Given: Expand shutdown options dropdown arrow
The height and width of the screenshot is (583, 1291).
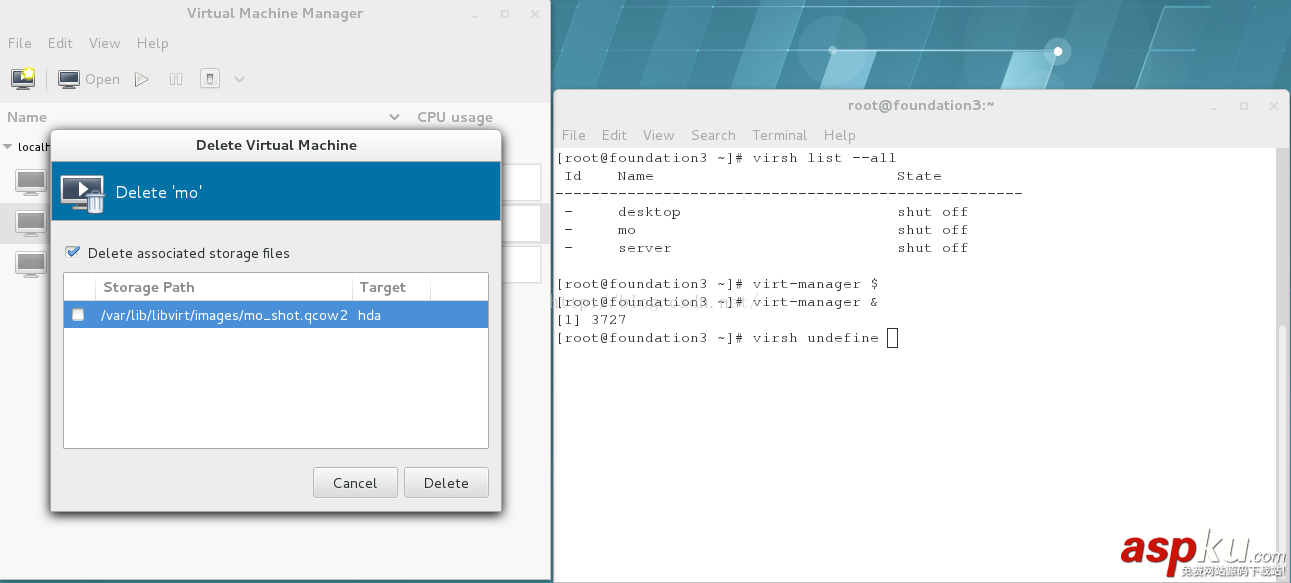Looking at the screenshot, I should [239, 79].
